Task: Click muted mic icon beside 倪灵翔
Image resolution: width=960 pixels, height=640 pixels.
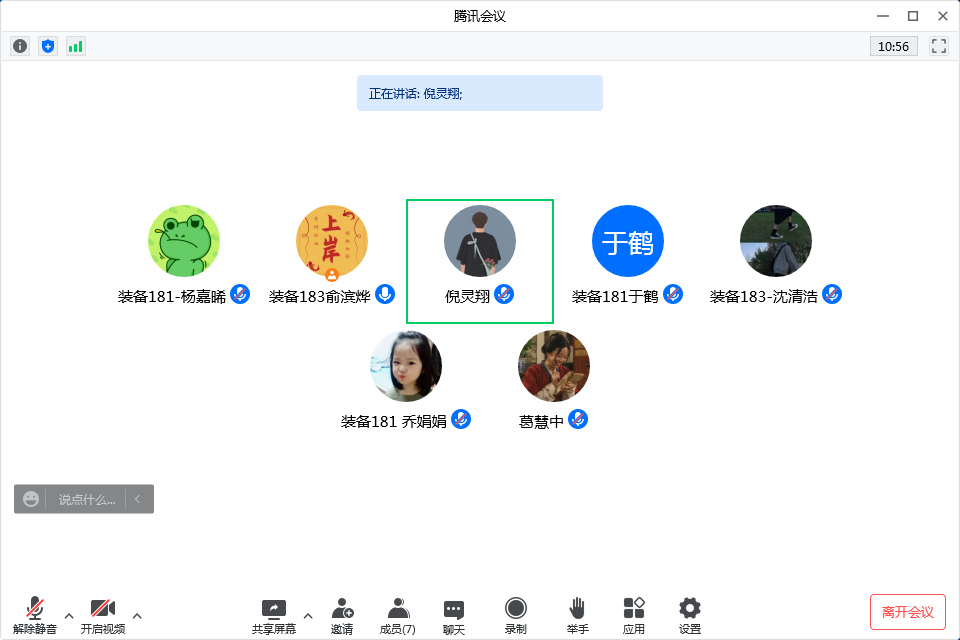Action: pos(504,295)
